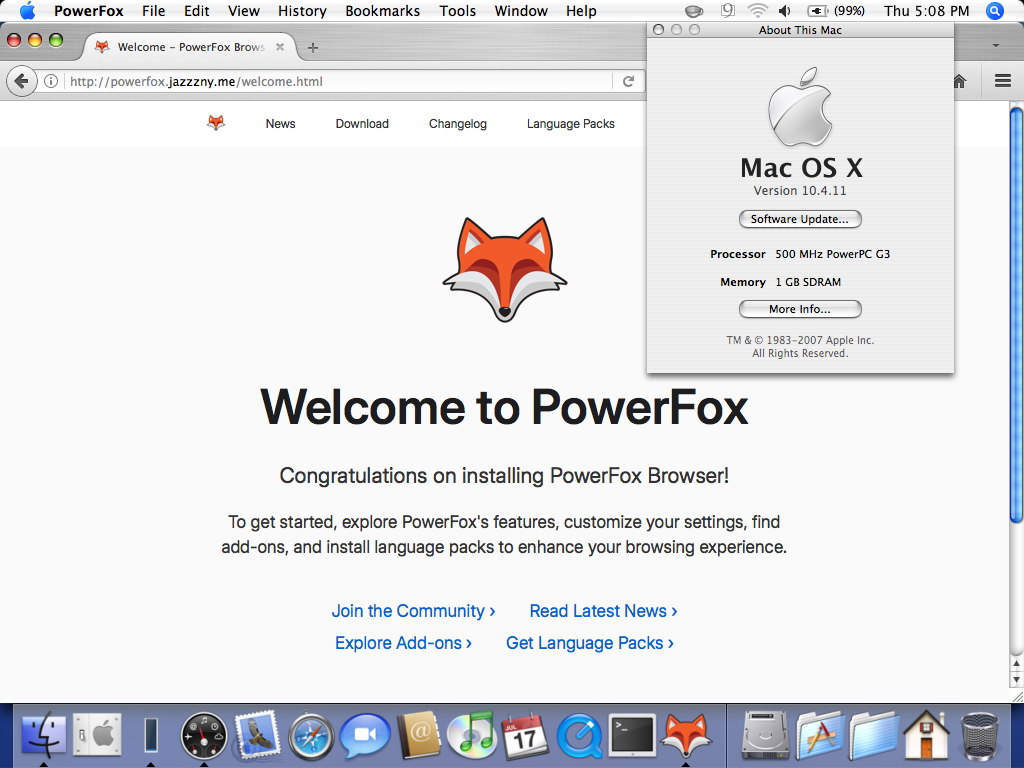The height and width of the screenshot is (768, 1024).
Task: Open the Bookmarks menu
Action: click(383, 11)
